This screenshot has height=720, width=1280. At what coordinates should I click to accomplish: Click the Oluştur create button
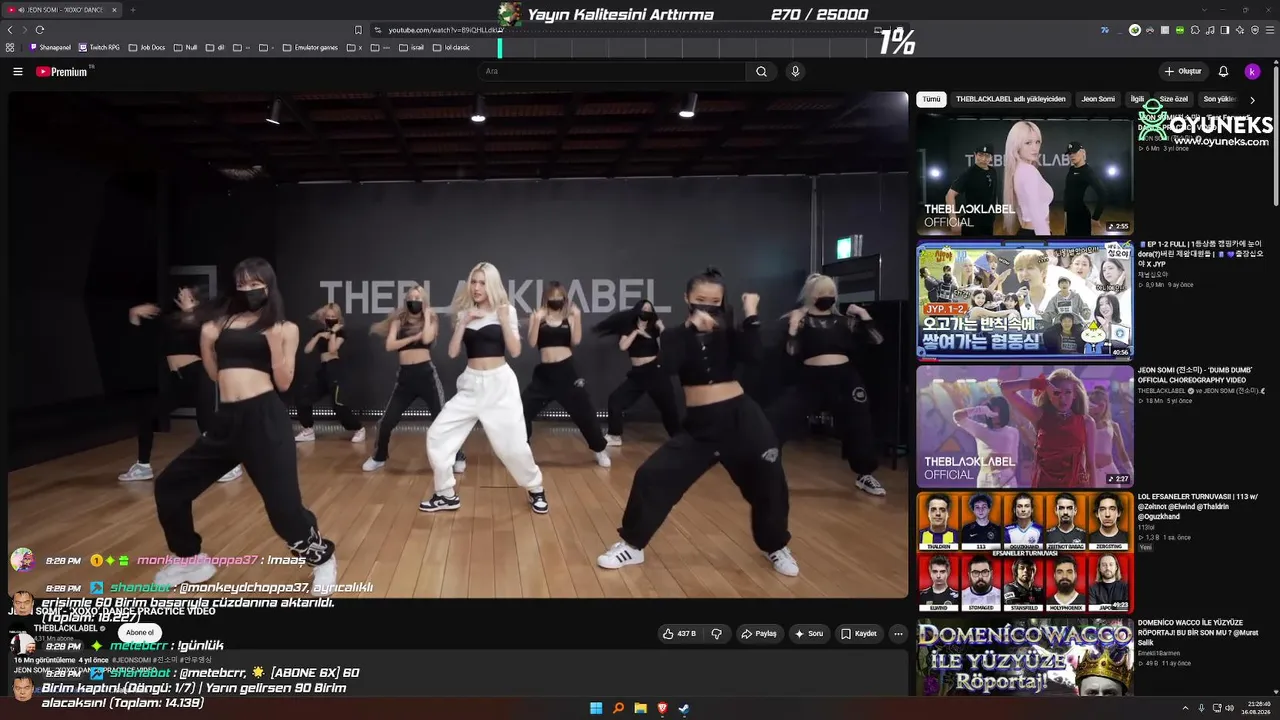pos(1183,71)
